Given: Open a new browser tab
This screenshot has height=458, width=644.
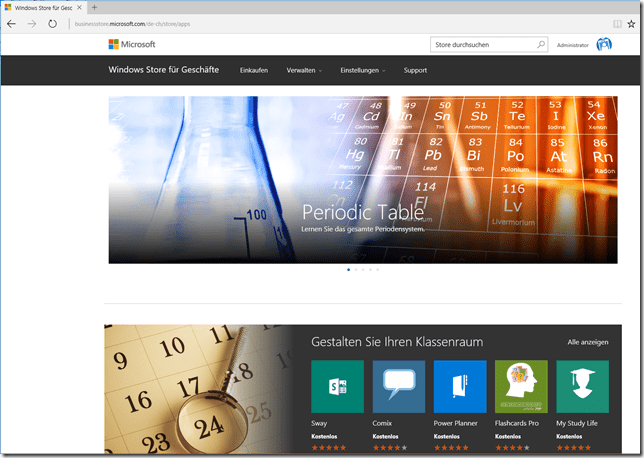Looking at the screenshot, I should point(94,7).
